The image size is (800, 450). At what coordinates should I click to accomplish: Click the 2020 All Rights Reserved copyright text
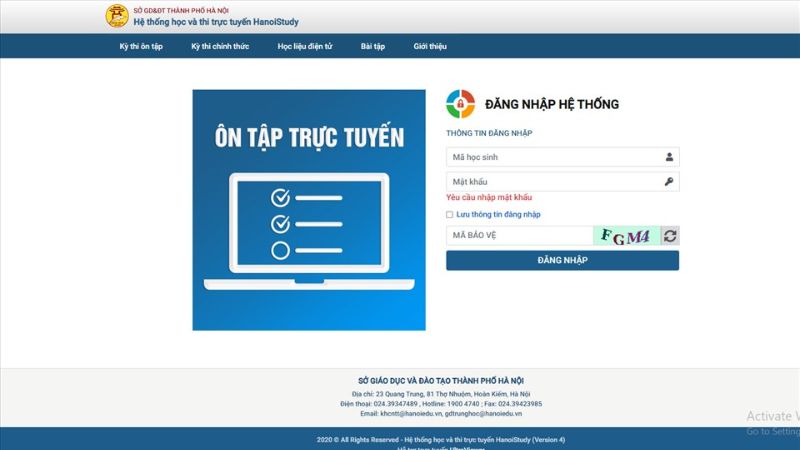(441, 440)
